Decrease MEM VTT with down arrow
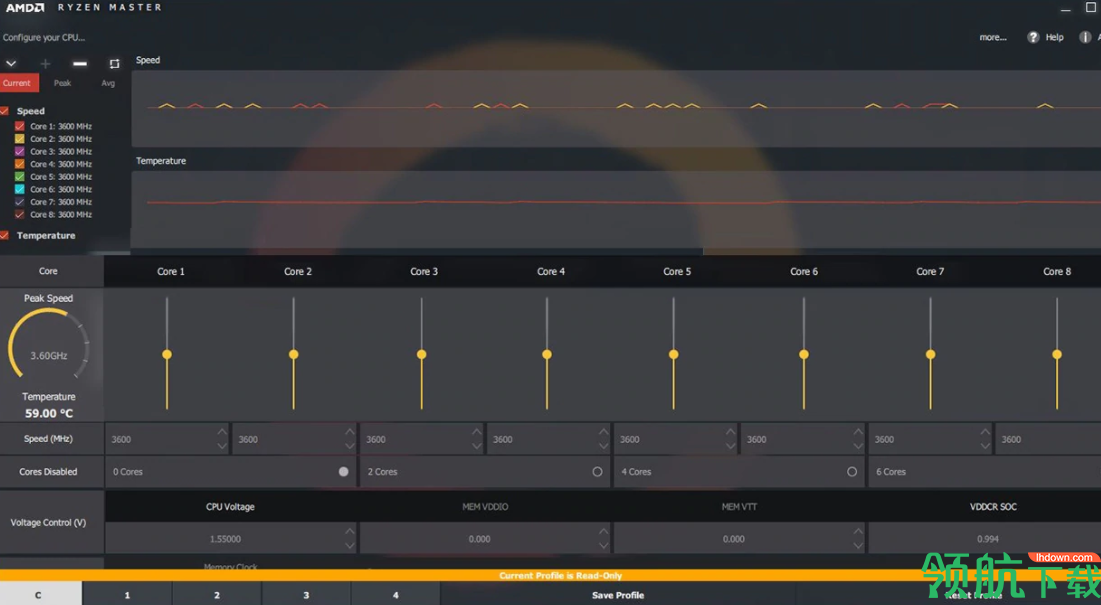 pos(858,546)
